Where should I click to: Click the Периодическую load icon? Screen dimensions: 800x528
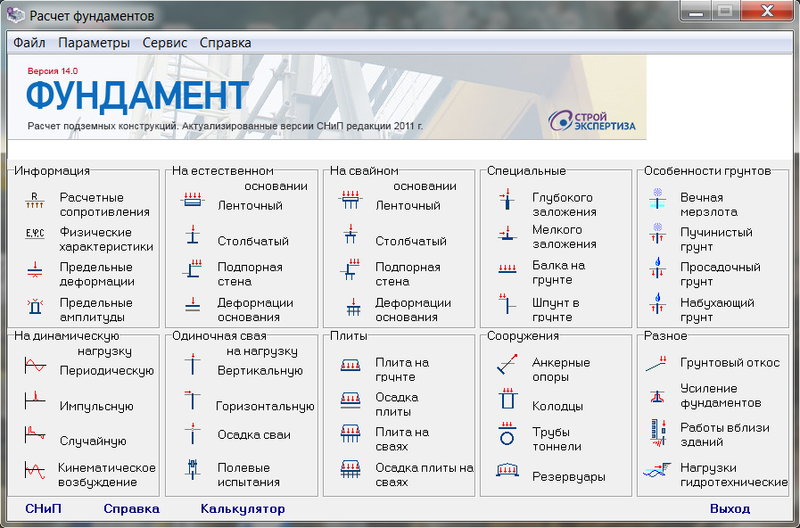pyautogui.click(x=34, y=367)
